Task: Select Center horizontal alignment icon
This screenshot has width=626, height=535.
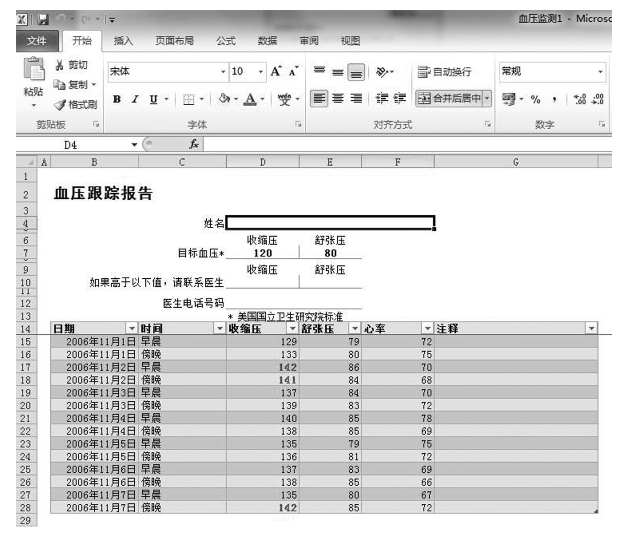Action: tap(338, 98)
